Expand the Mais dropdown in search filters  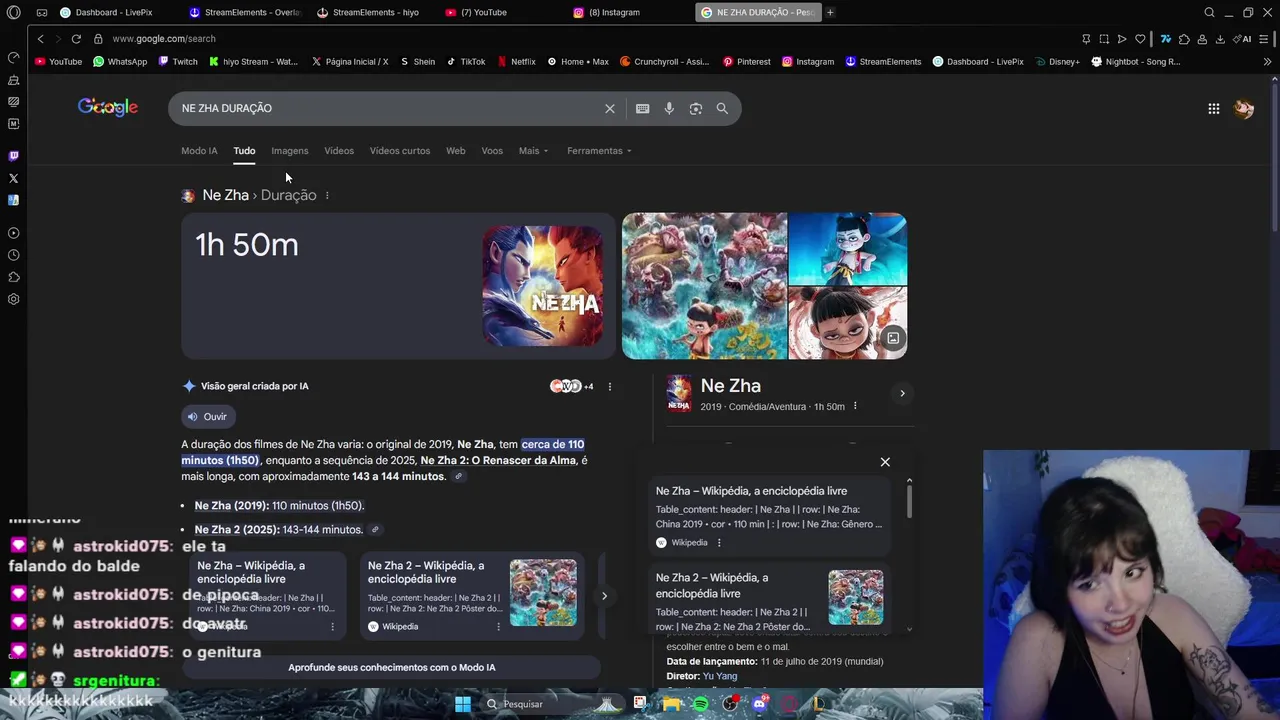[x=533, y=151]
